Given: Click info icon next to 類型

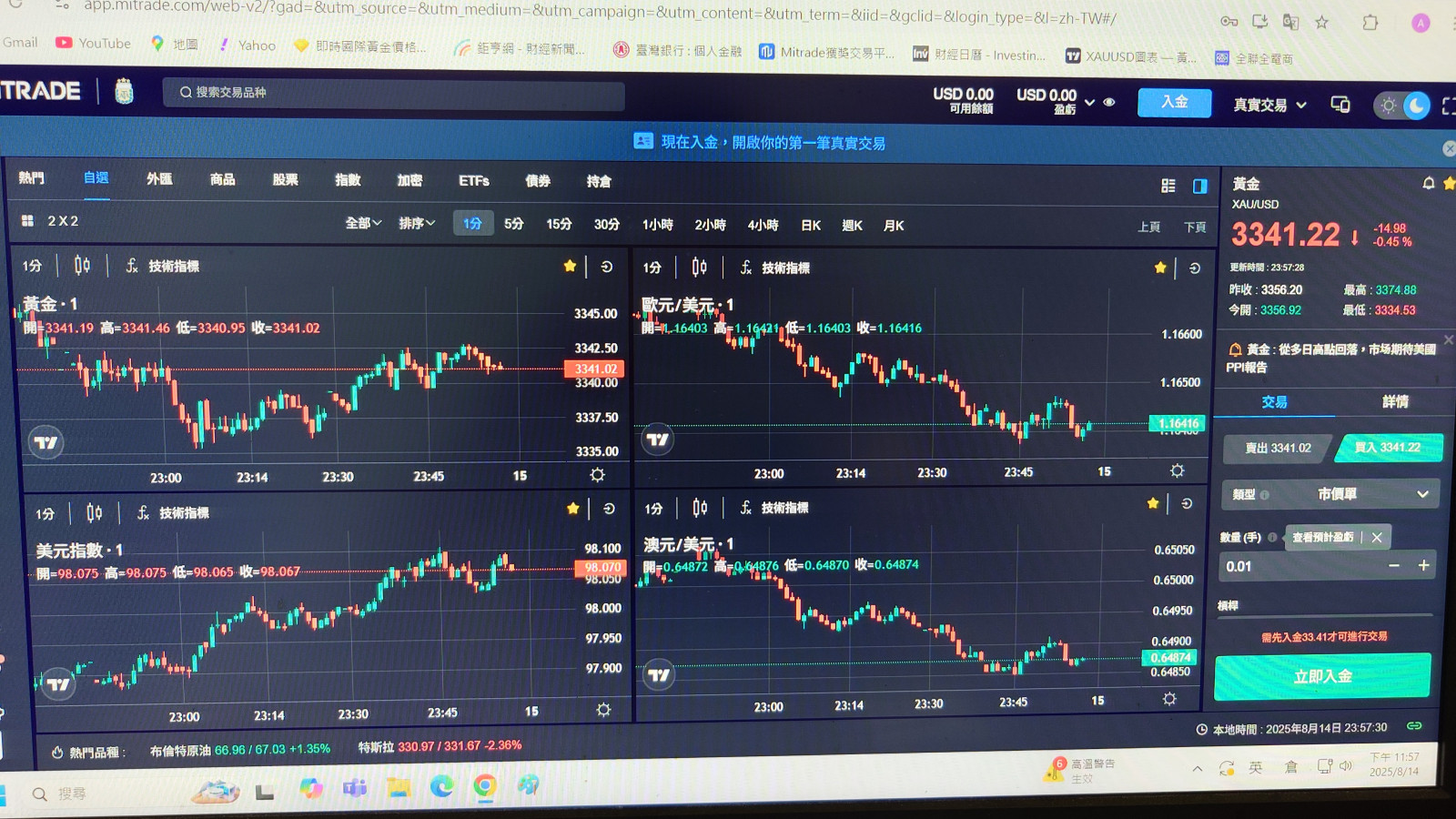Looking at the screenshot, I should tap(1264, 495).
